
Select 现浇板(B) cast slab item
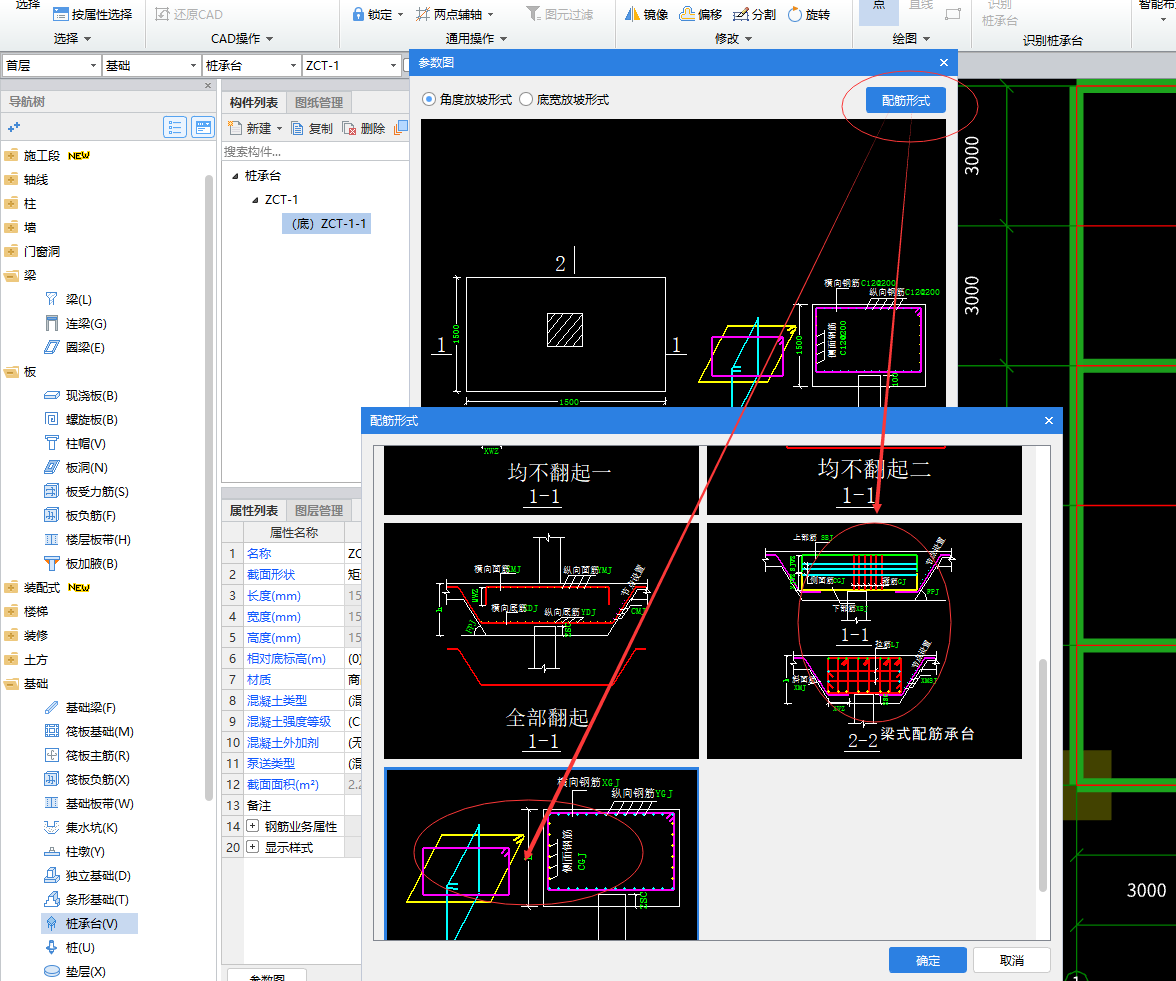click(x=81, y=395)
